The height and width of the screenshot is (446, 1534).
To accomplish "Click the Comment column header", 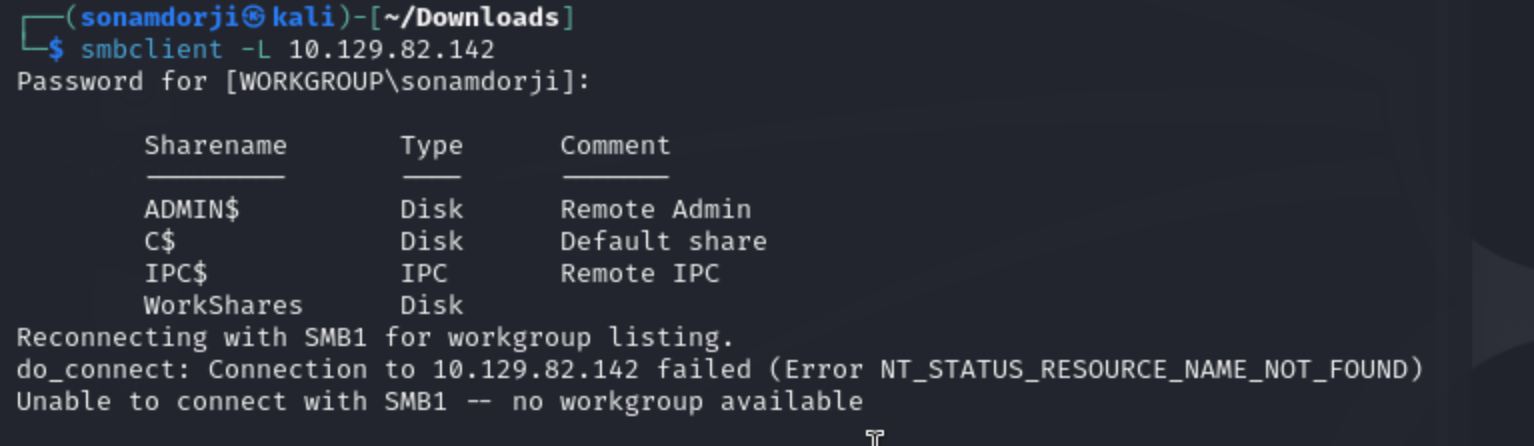I will click(615, 145).
